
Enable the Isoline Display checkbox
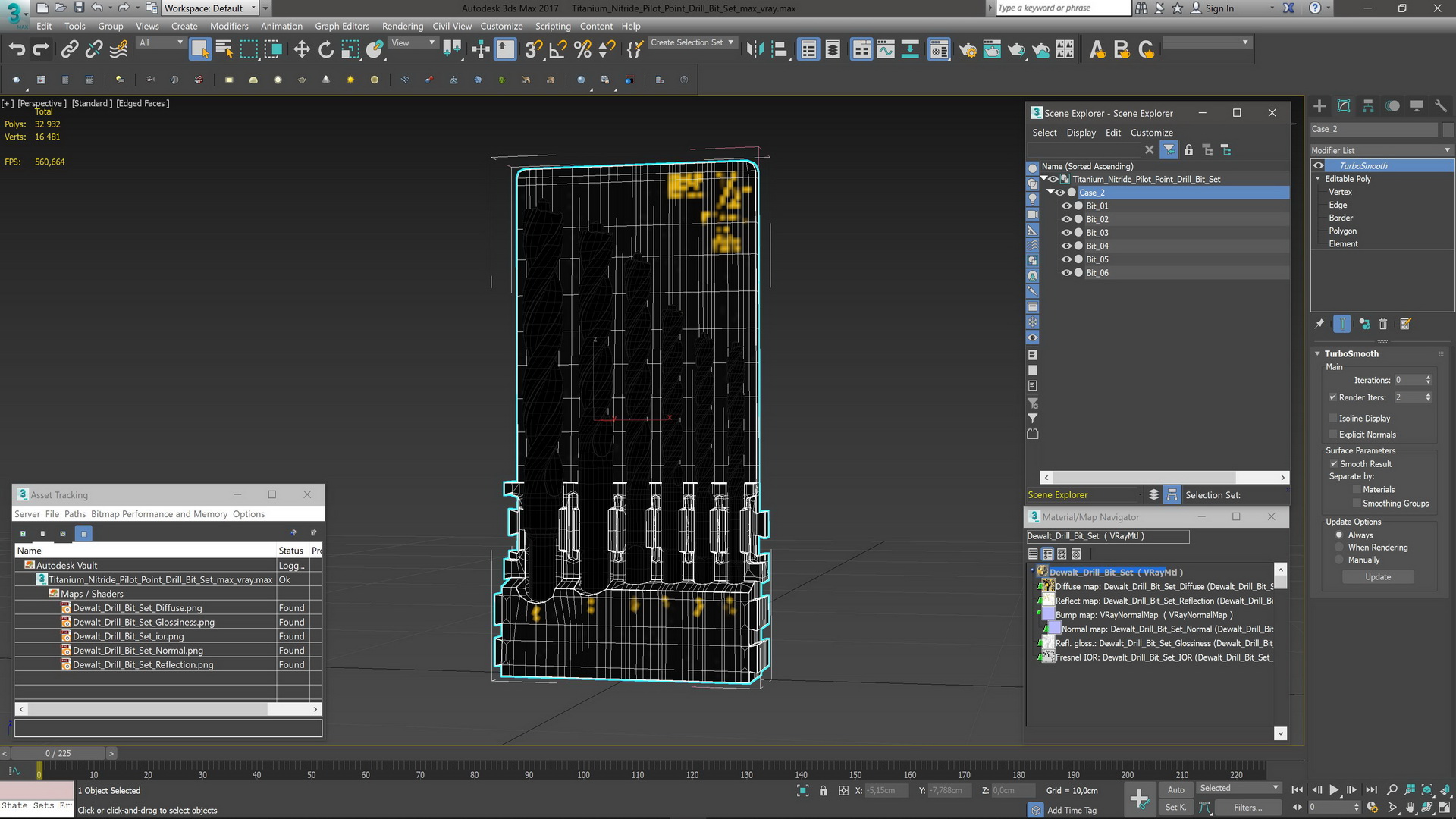point(1332,419)
